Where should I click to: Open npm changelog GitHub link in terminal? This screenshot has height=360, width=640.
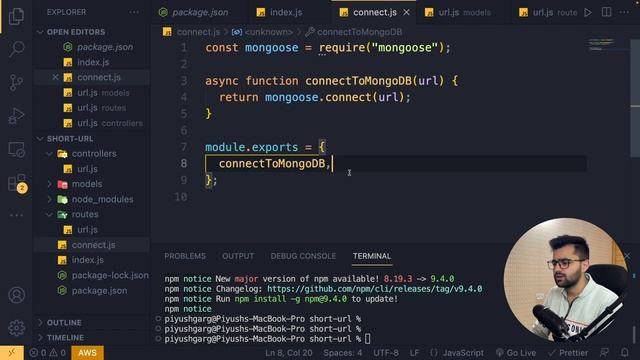375,289
